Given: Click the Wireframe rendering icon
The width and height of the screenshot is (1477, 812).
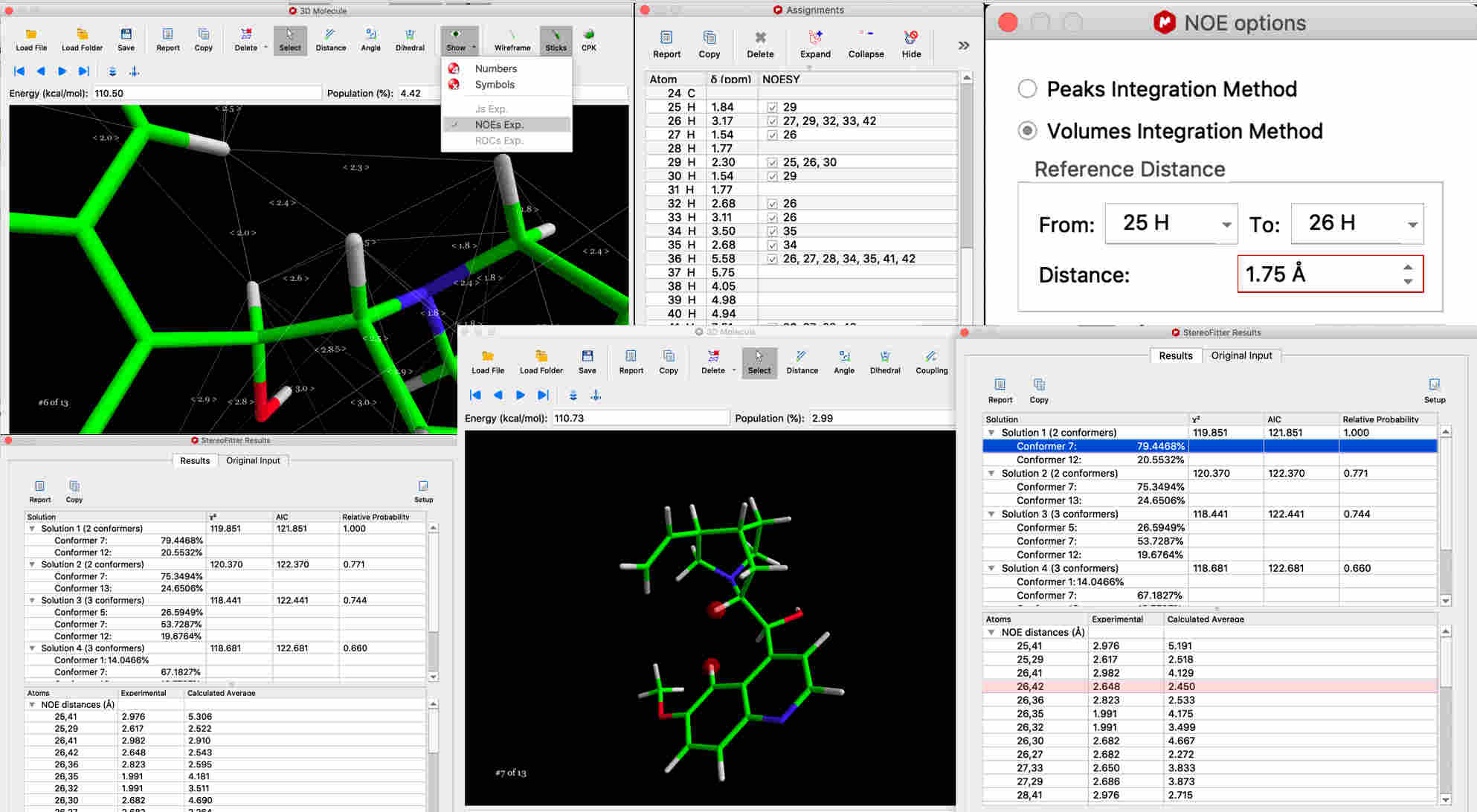Looking at the screenshot, I should pos(512,39).
